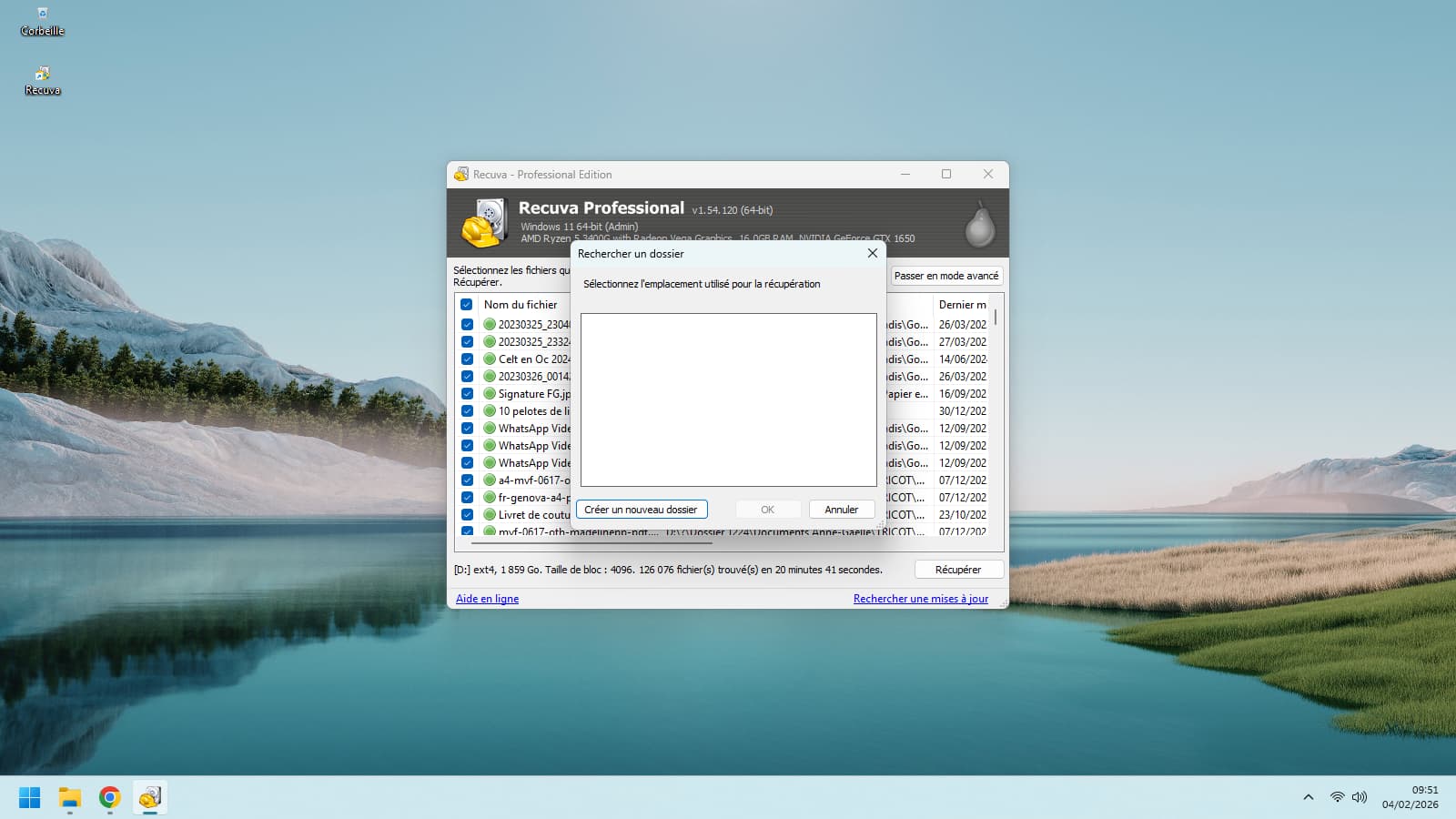Open Google Chrome from the taskbar

point(110,798)
